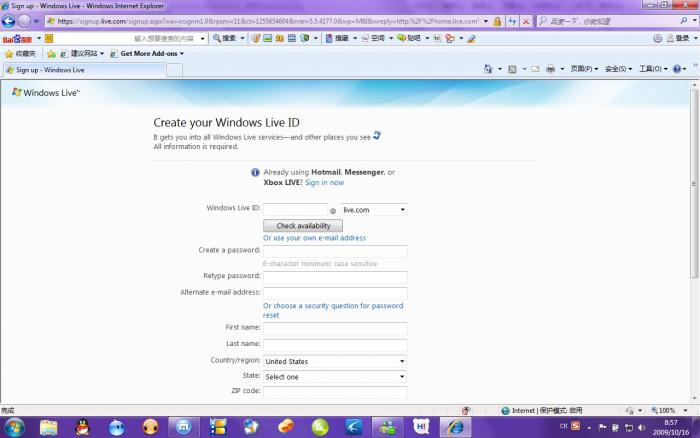Click 'Or use your own e-mail address' link
The image size is (700, 438).
[x=314, y=238]
